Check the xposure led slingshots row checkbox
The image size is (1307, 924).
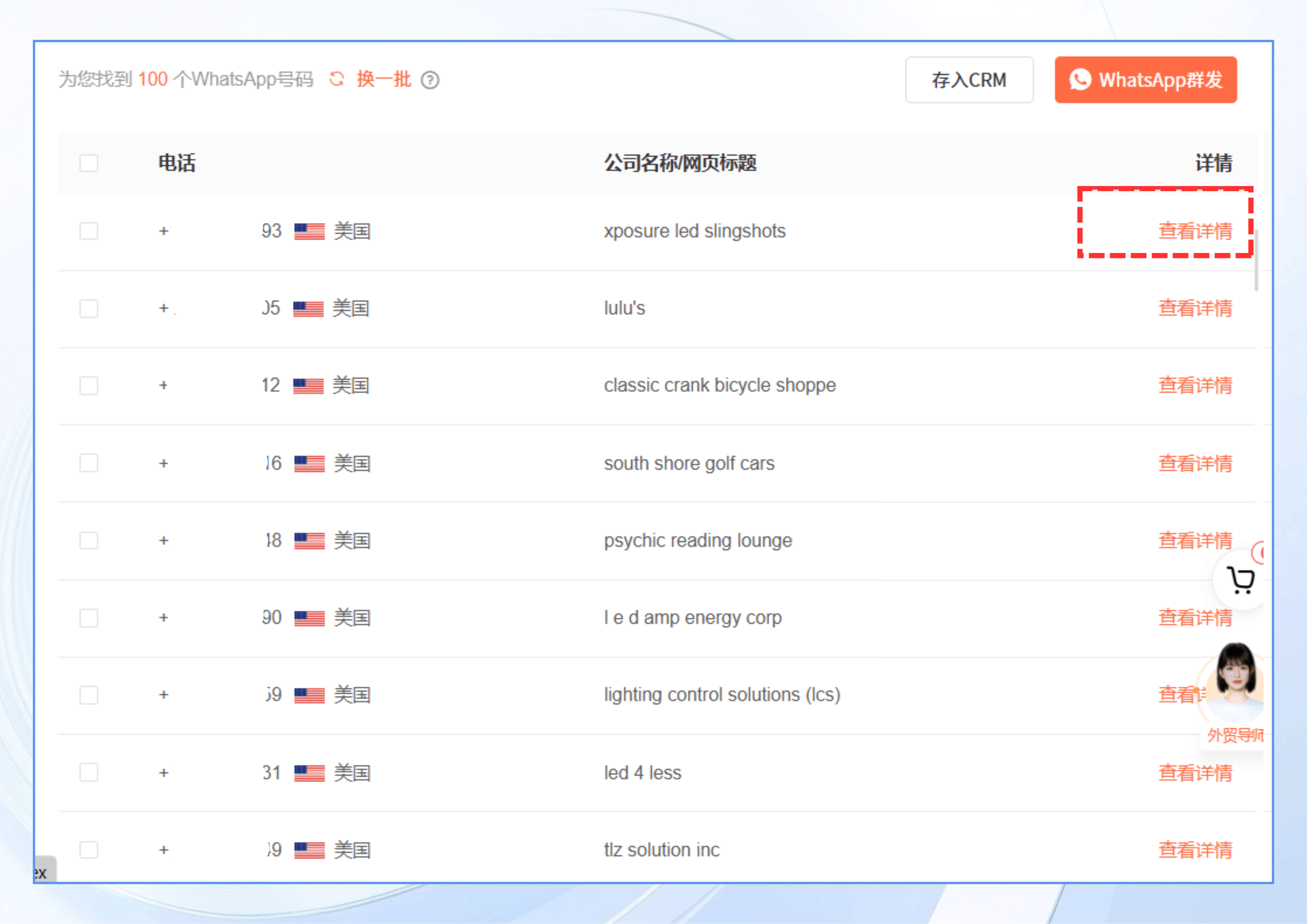pos(89,231)
